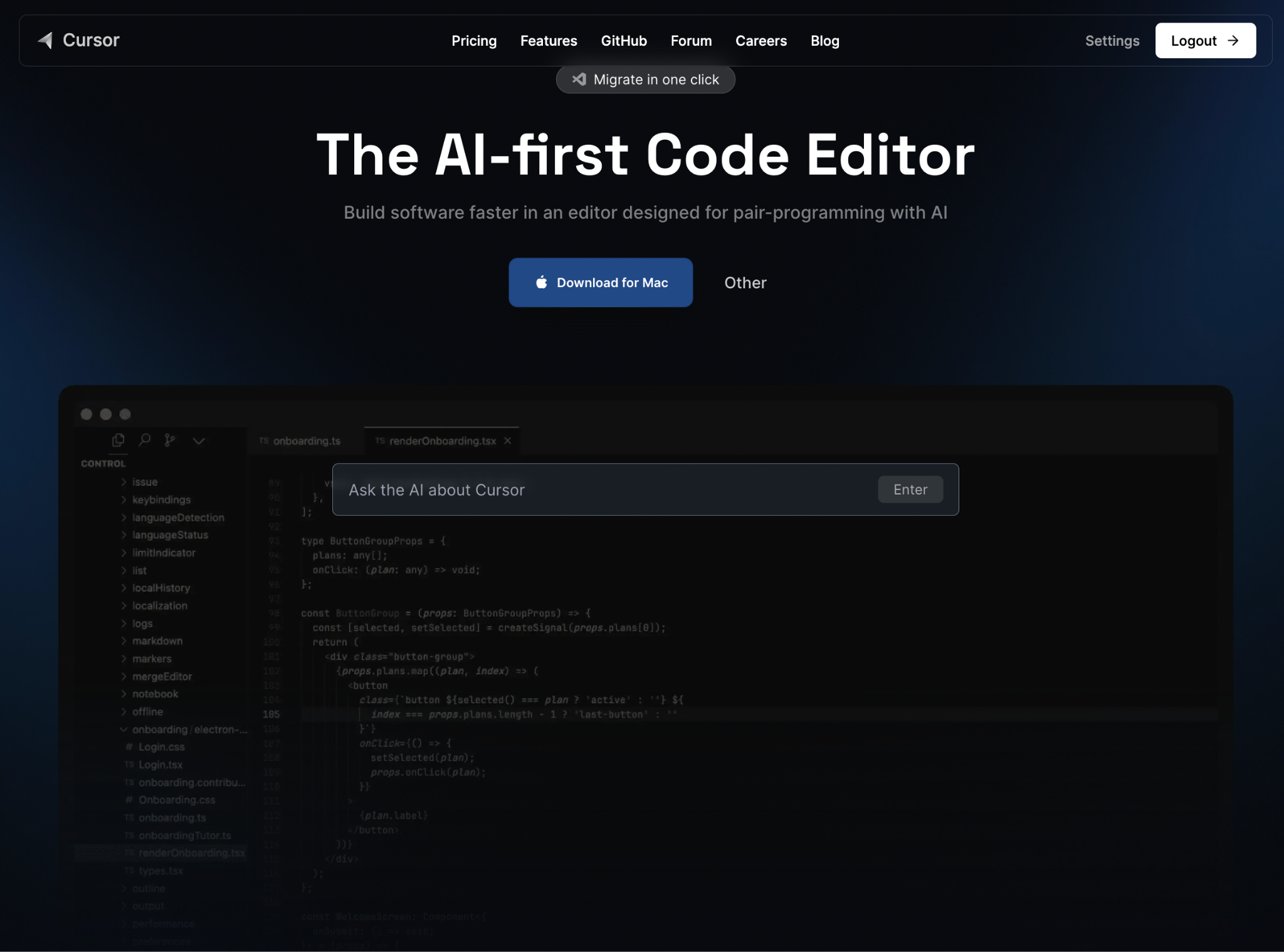Image resolution: width=1284 pixels, height=952 pixels.
Task: Click the CONTROL panel header text
Action: [103, 463]
